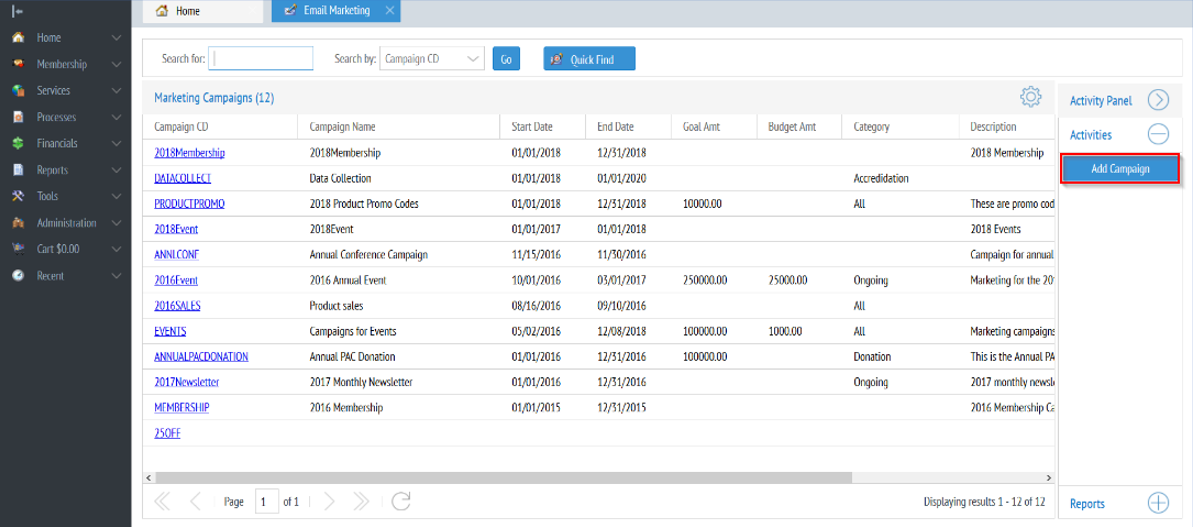This screenshot has height=527, width=1193.
Task: Switch to the Email Marketing tab
Action: point(336,11)
